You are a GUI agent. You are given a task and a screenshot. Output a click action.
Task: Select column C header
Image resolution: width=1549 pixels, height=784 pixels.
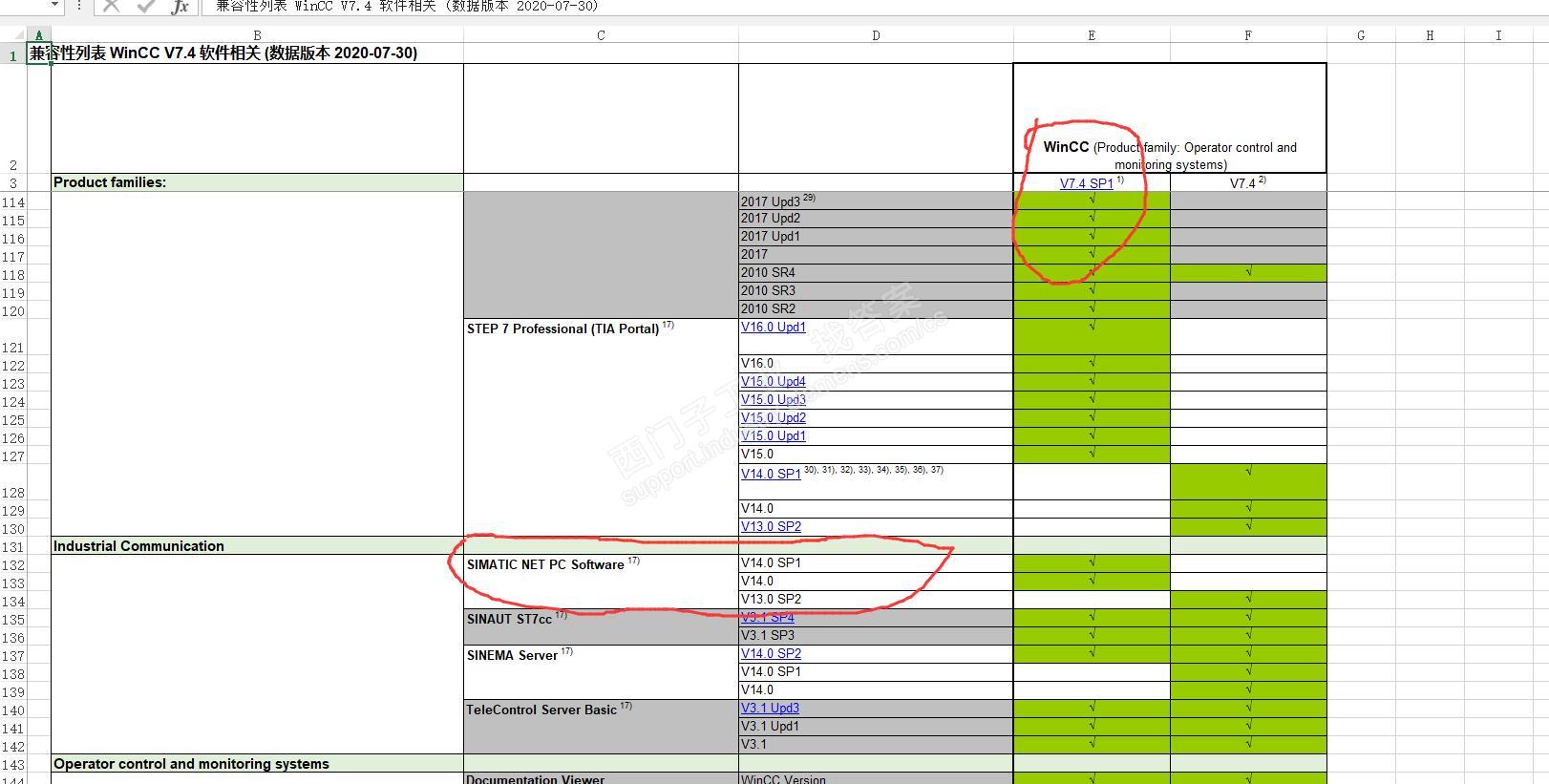(x=601, y=35)
